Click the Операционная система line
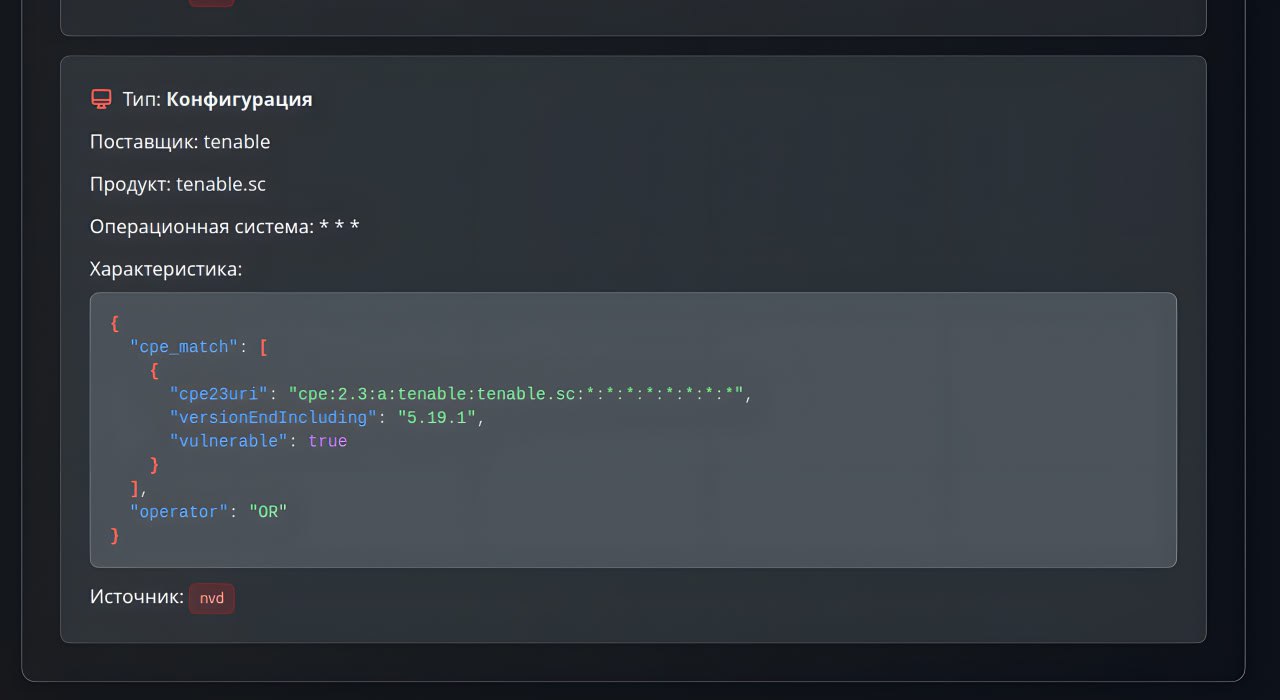This screenshot has height=700, width=1280. coord(225,227)
